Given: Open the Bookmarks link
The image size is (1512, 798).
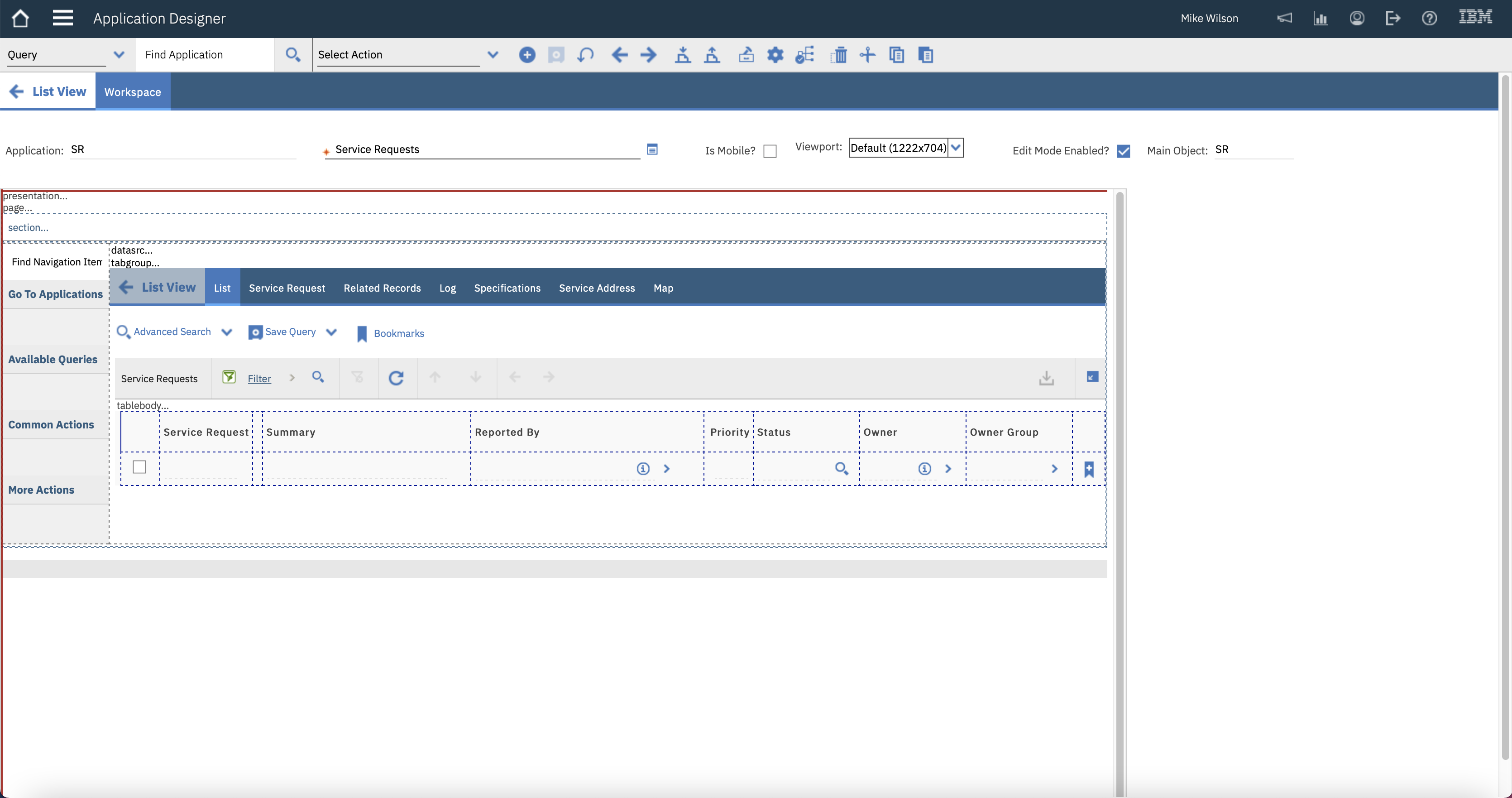Looking at the screenshot, I should (398, 333).
